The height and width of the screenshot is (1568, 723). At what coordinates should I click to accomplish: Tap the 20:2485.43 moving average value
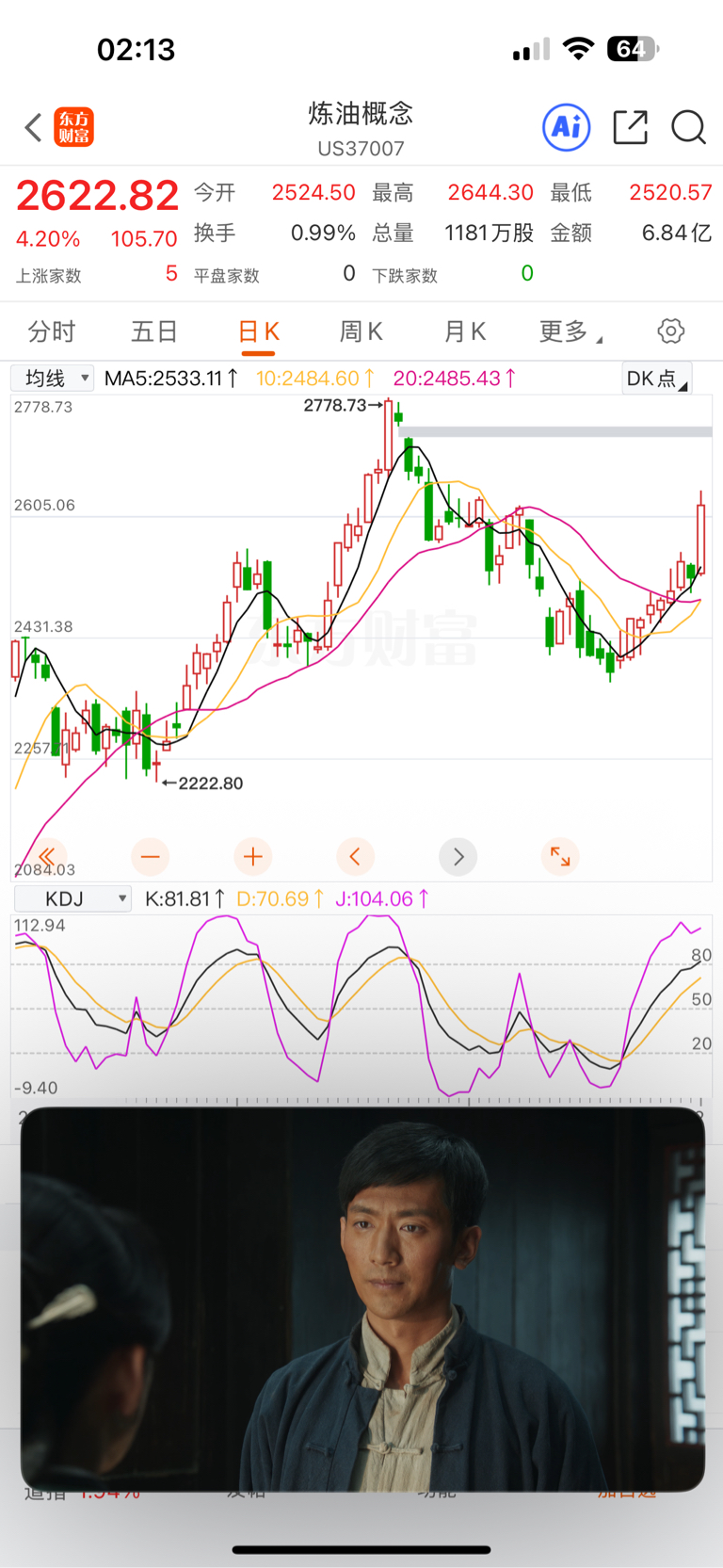[455, 379]
